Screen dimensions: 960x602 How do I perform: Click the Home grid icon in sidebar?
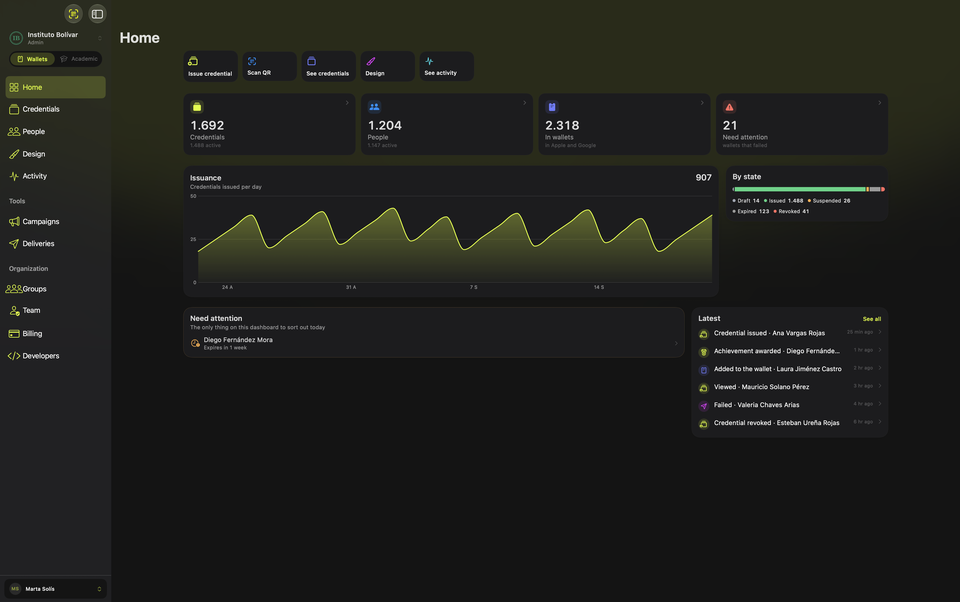[x=14, y=88]
